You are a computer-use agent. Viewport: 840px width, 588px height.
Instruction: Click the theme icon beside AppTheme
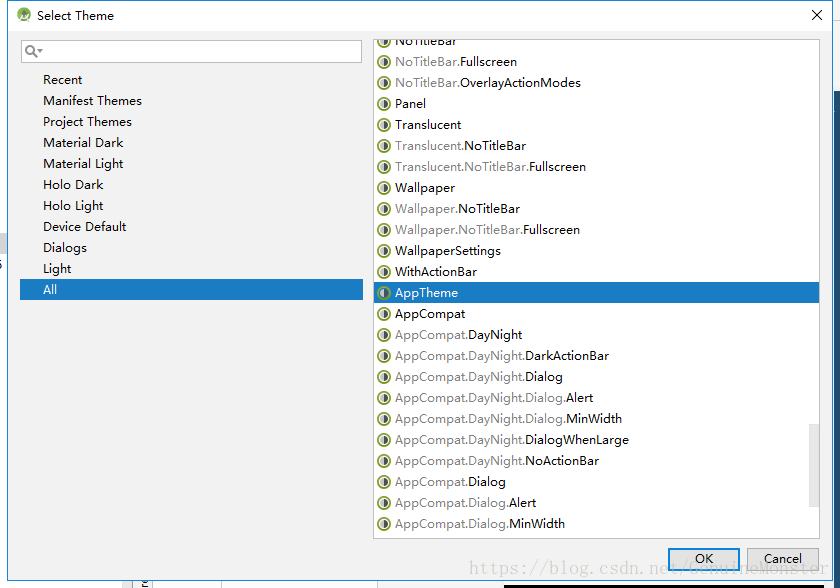click(384, 293)
